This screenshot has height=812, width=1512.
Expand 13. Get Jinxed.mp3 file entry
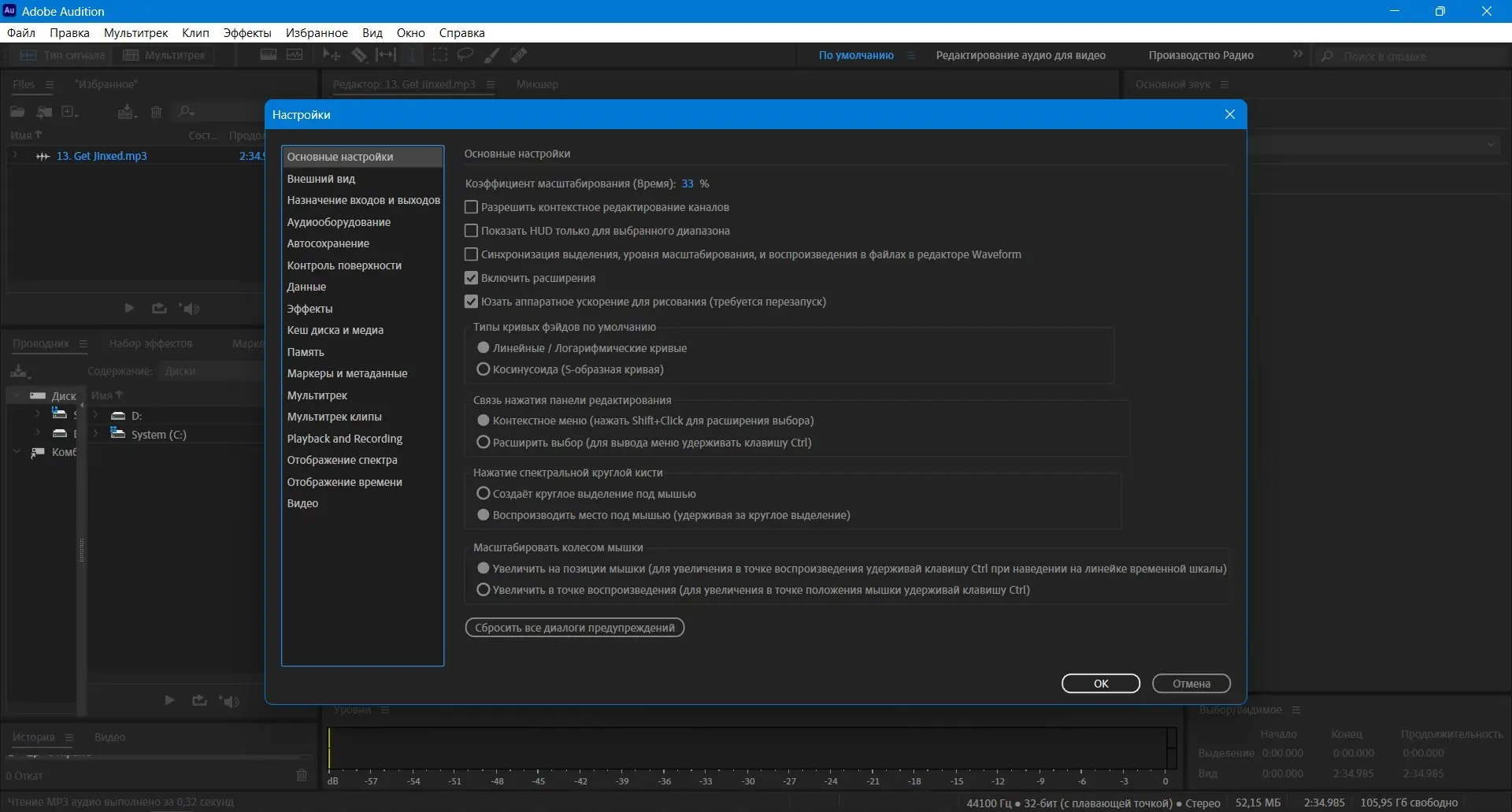coord(15,156)
